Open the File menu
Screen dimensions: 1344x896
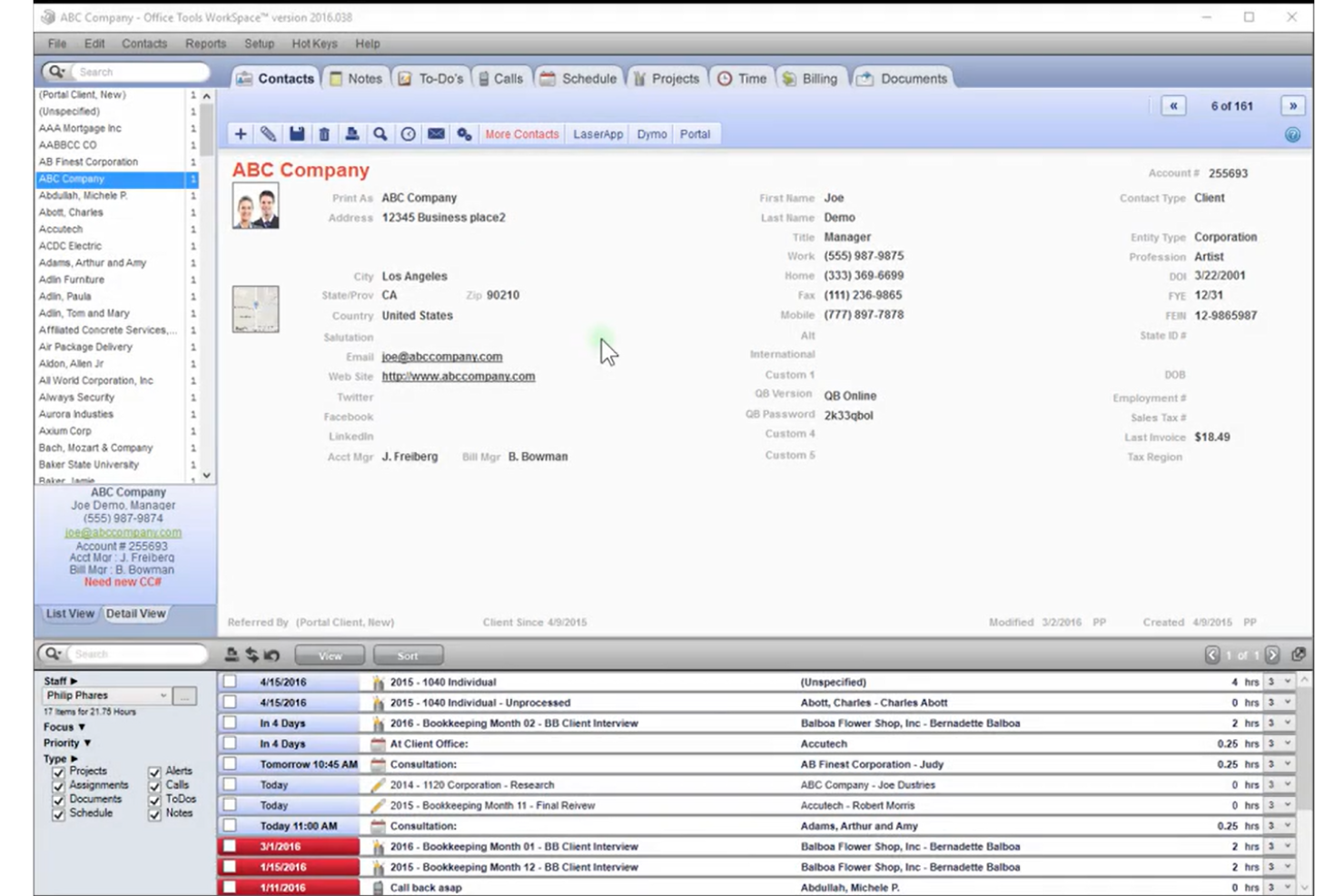(x=57, y=44)
